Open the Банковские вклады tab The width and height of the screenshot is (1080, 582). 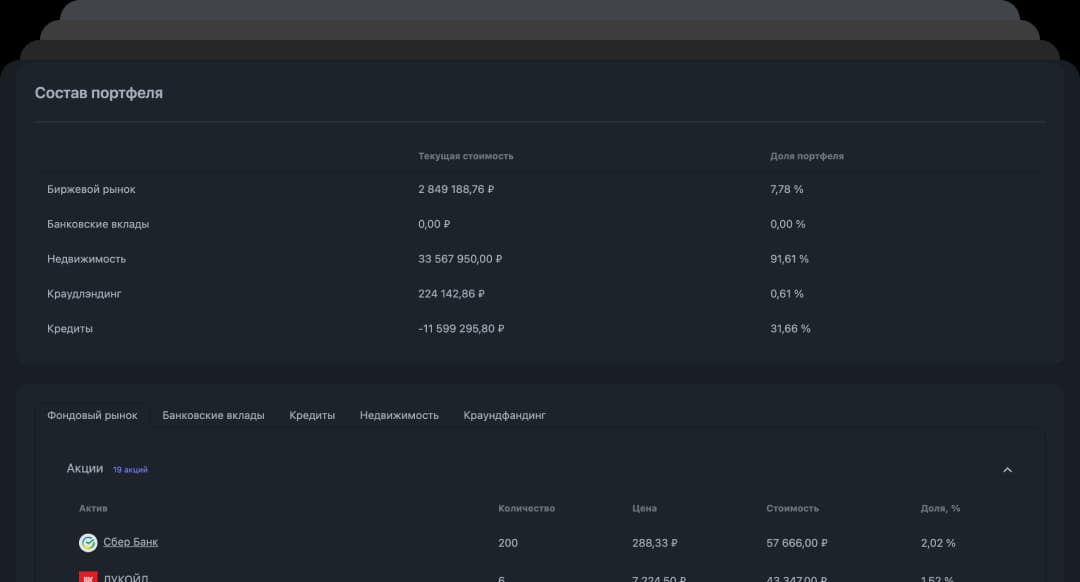tap(214, 415)
